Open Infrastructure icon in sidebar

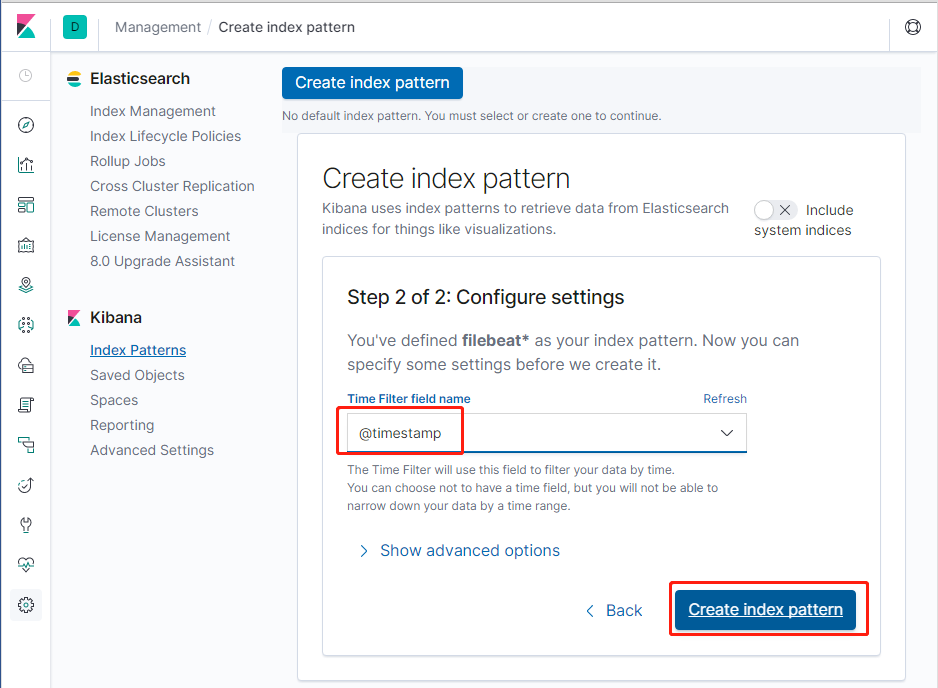pos(26,365)
